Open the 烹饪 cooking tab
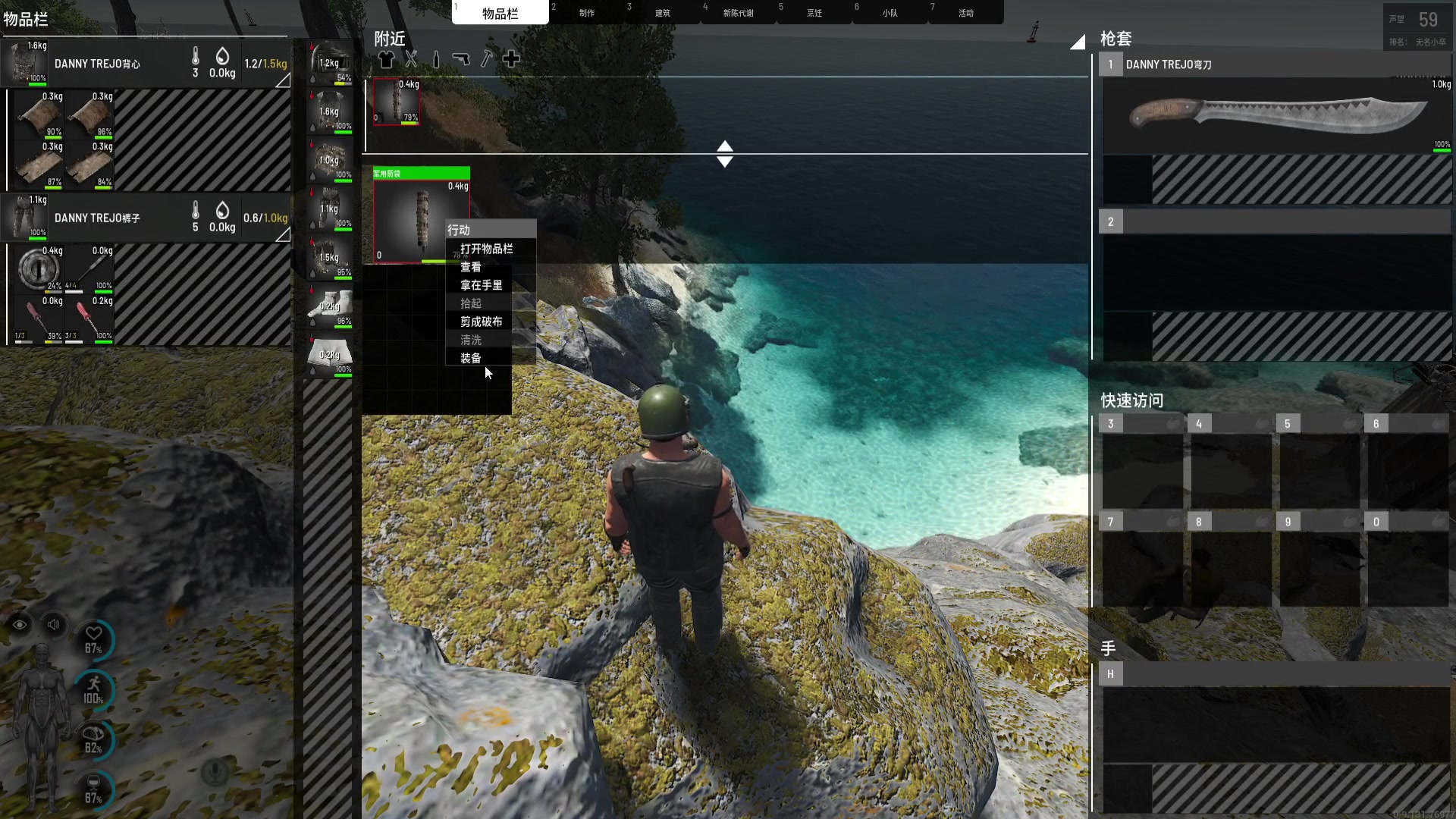Screen dimensions: 1456x819 tap(814, 13)
